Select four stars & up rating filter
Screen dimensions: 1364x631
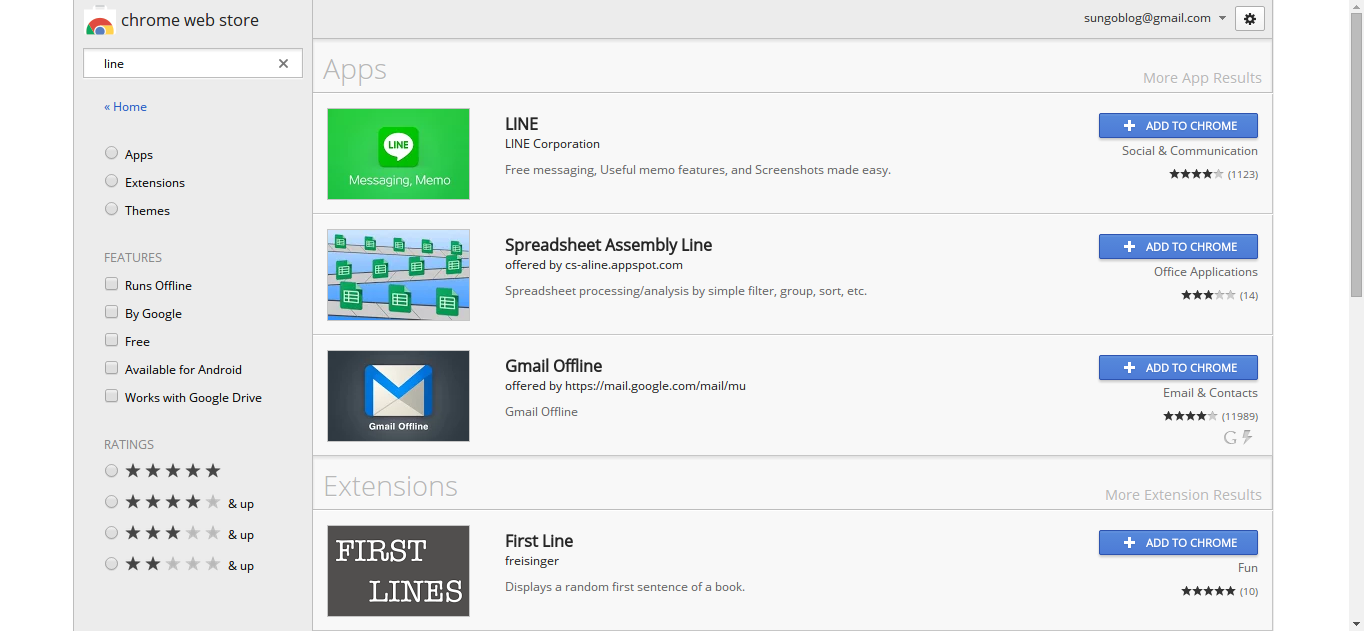coord(111,501)
